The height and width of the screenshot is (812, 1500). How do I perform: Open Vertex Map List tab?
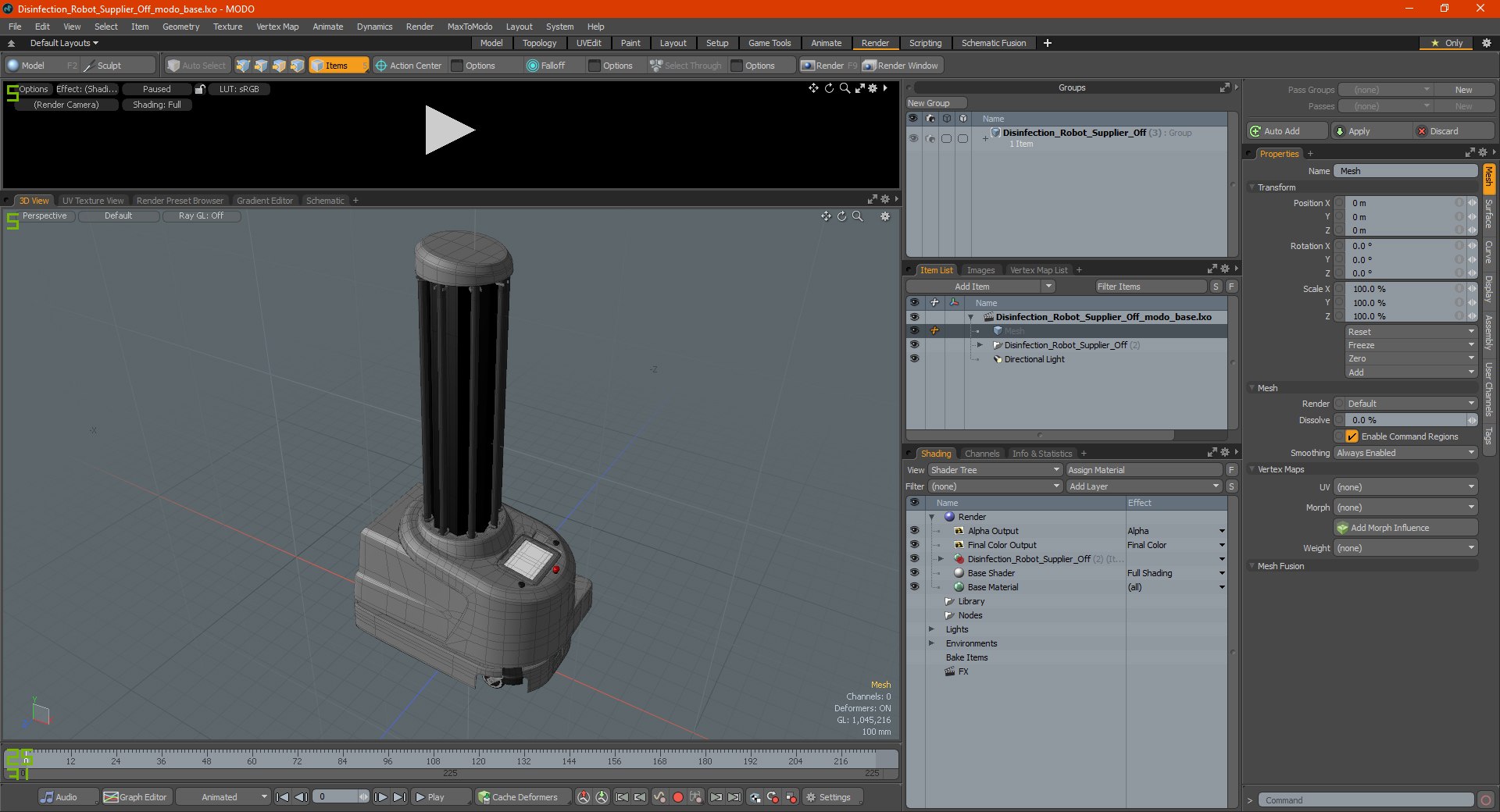pos(1038,270)
